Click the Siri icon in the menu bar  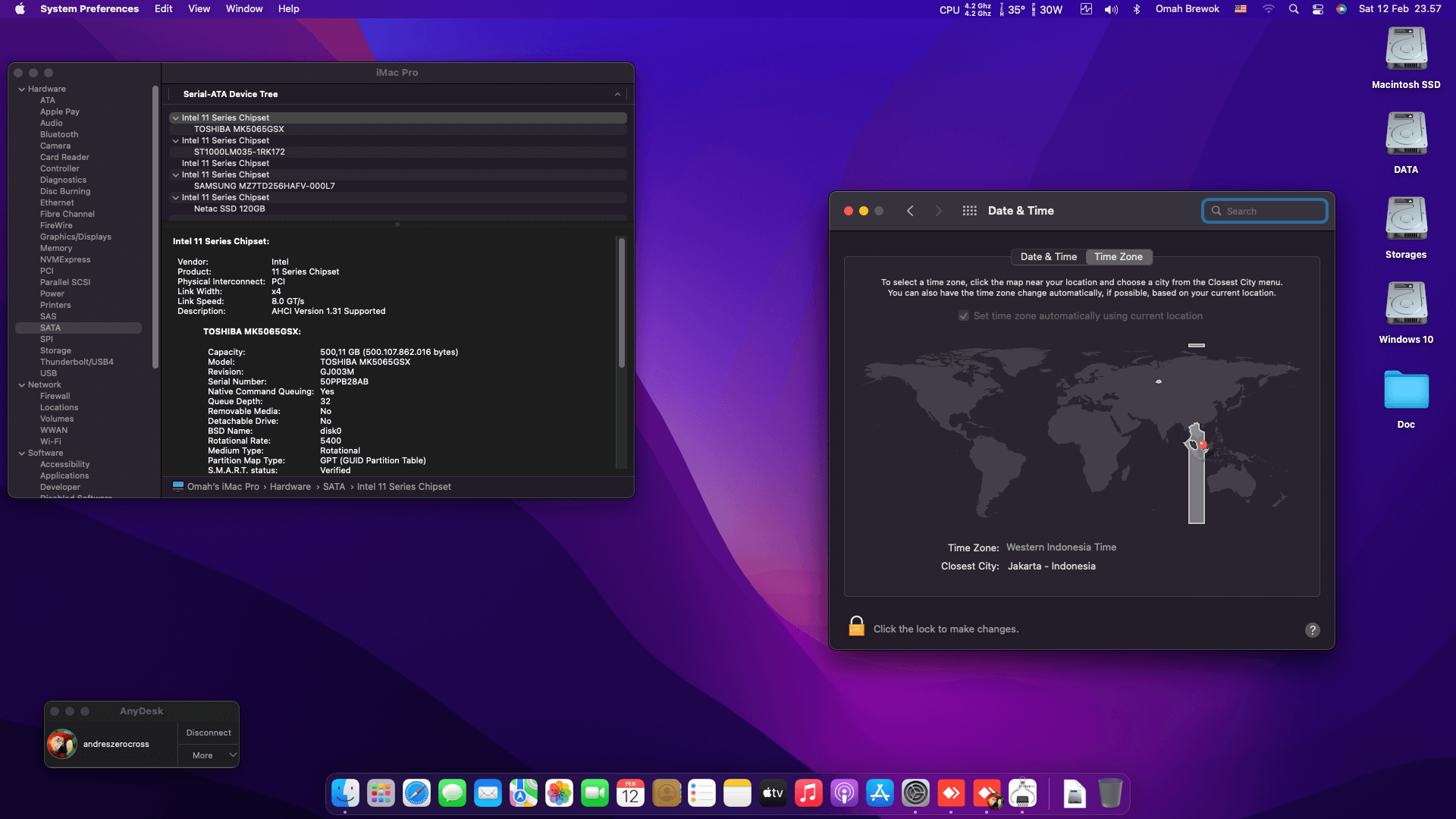pyautogui.click(x=1341, y=9)
